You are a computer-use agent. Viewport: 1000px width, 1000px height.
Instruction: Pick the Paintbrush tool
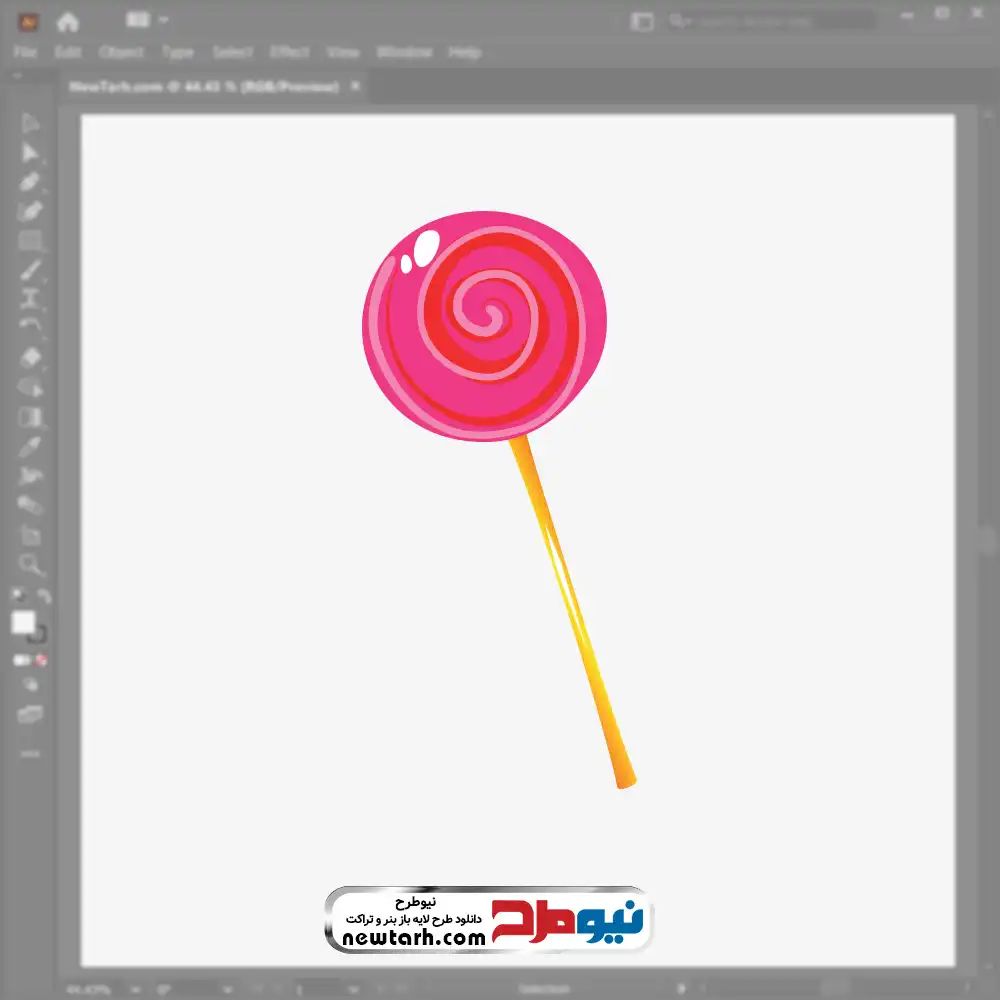point(30,270)
